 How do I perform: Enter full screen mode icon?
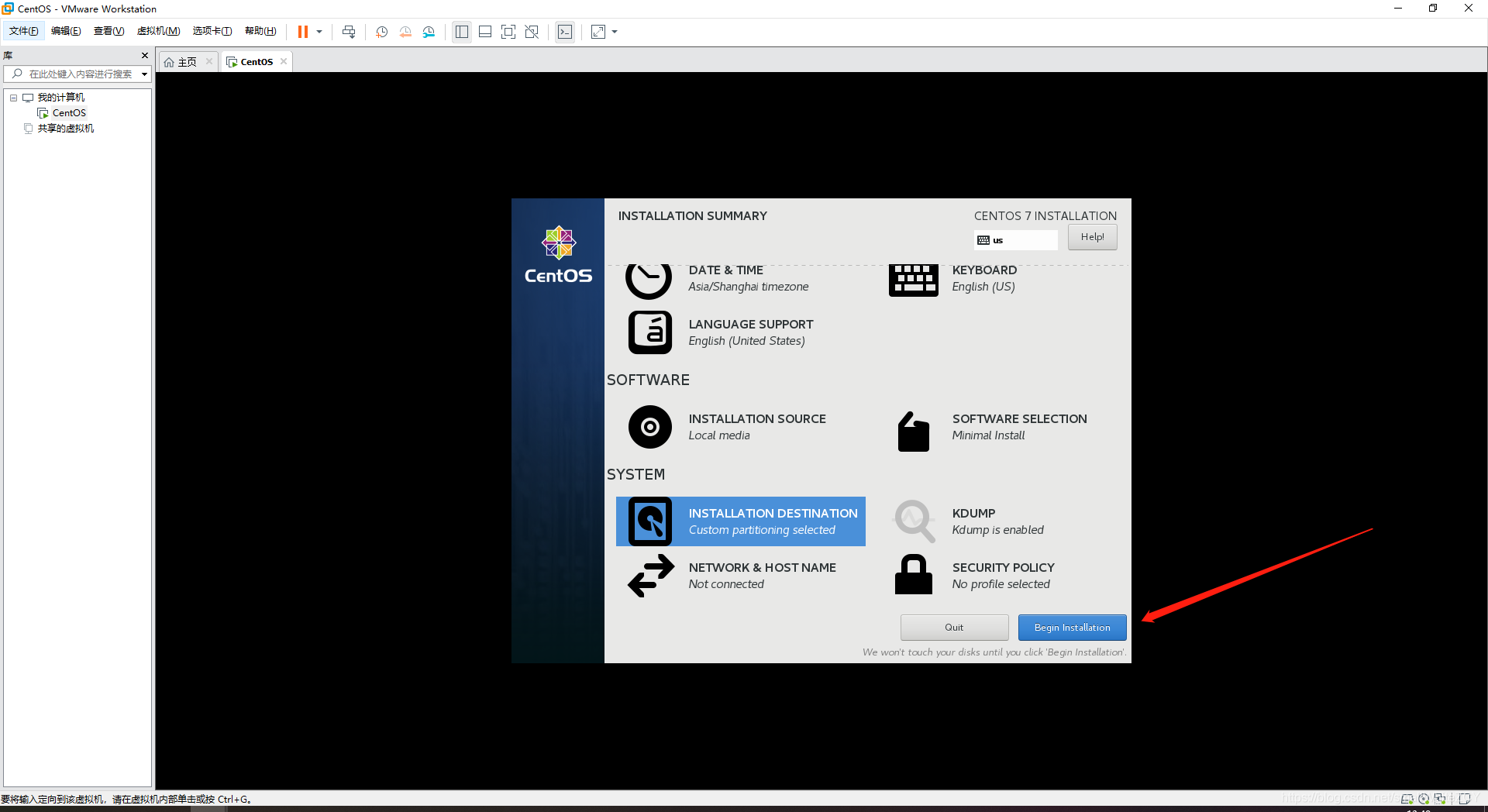[x=508, y=32]
